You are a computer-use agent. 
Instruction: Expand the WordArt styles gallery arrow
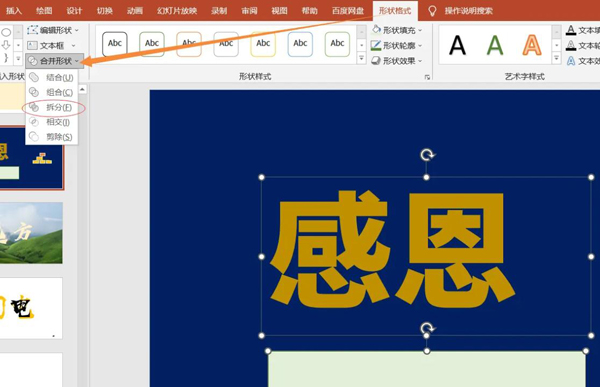click(x=556, y=58)
